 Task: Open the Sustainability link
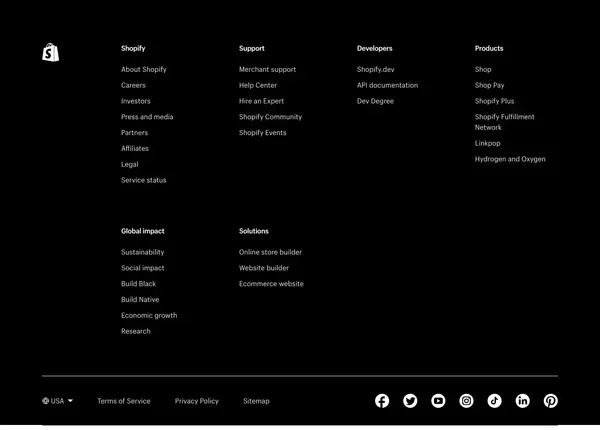[x=143, y=252]
